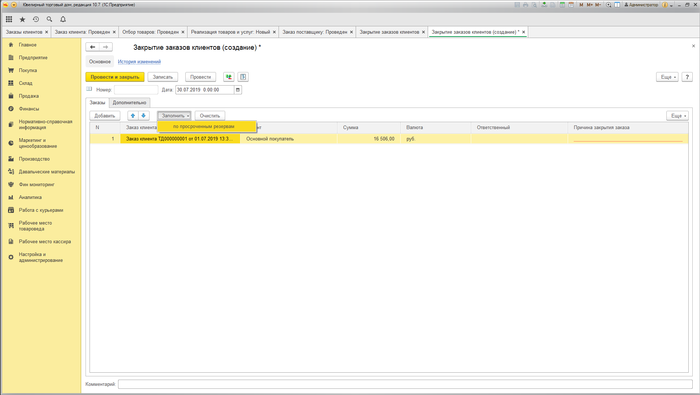700x395 pixels.
Task: Open Давальческие материалы section
Action: [x=46, y=172]
